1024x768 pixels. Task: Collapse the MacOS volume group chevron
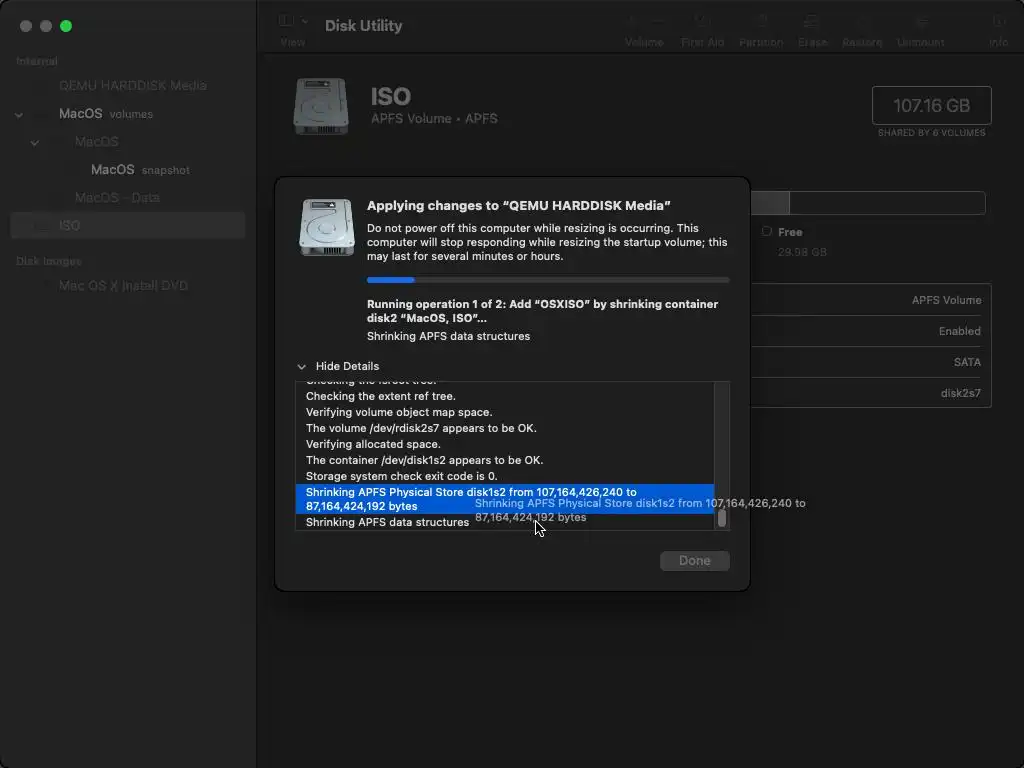coord(35,142)
